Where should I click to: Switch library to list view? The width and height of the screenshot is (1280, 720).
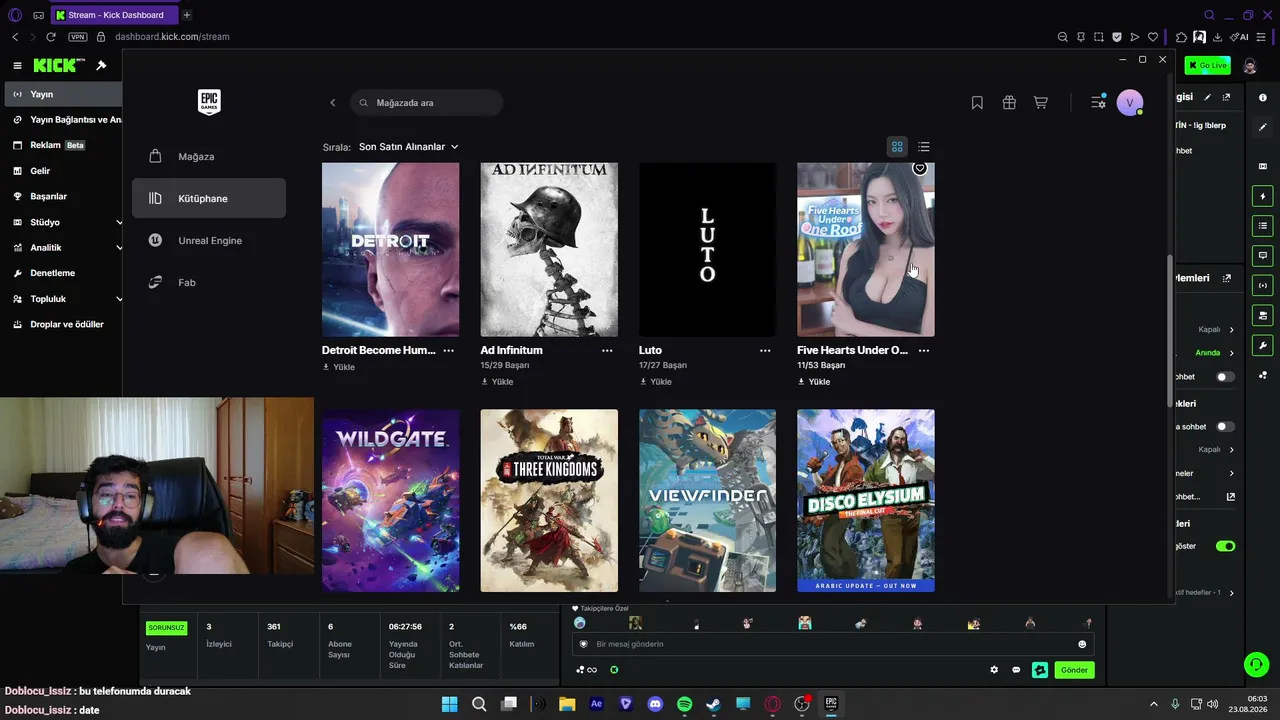click(924, 147)
